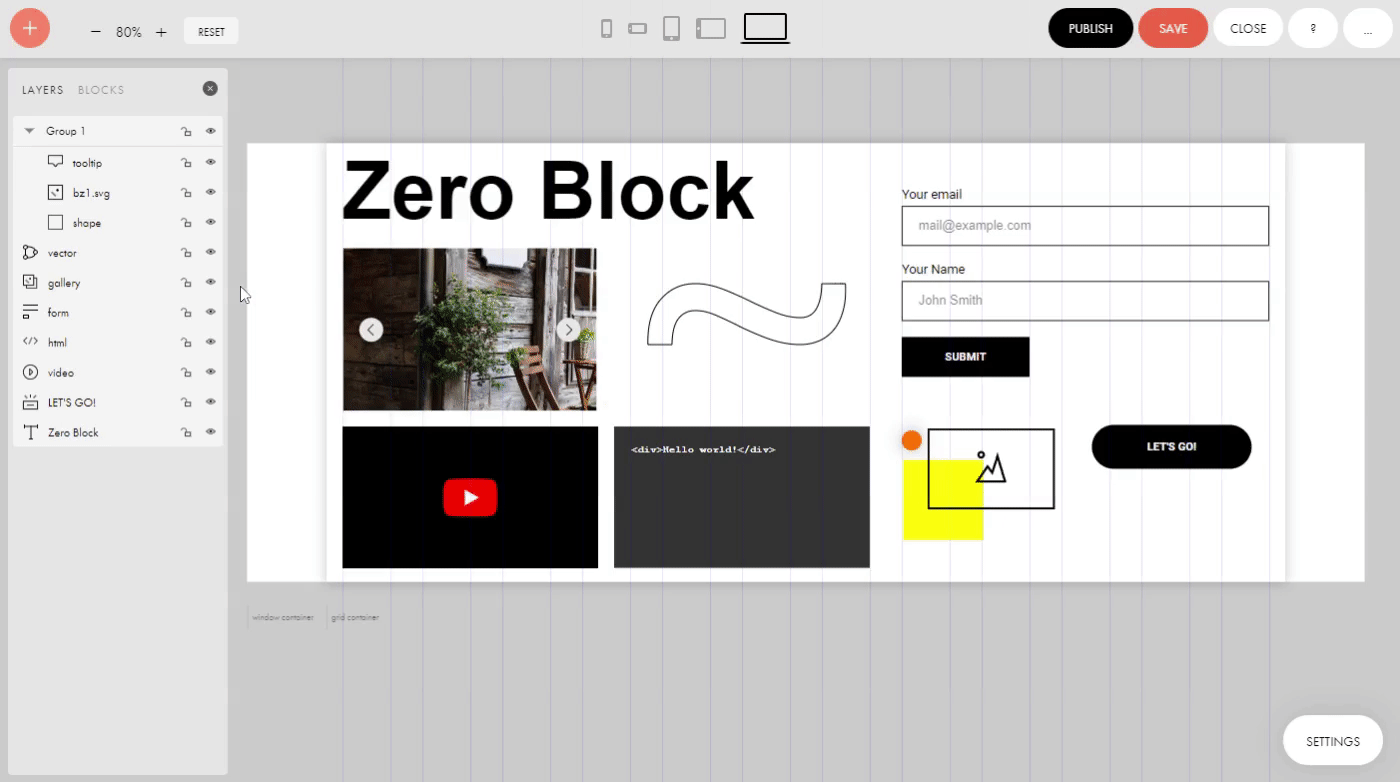Open the SETTINGS panel

tap(1332, 740)
